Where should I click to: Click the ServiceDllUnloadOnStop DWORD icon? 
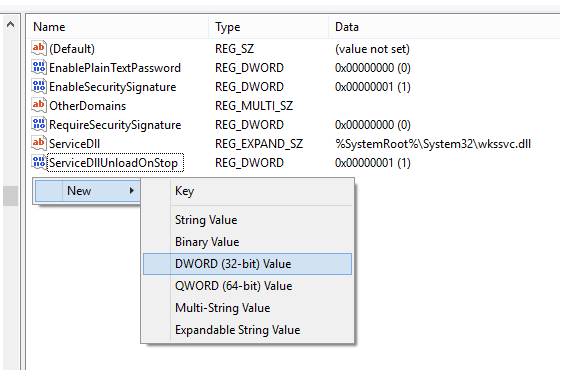(x=39, y=162)
